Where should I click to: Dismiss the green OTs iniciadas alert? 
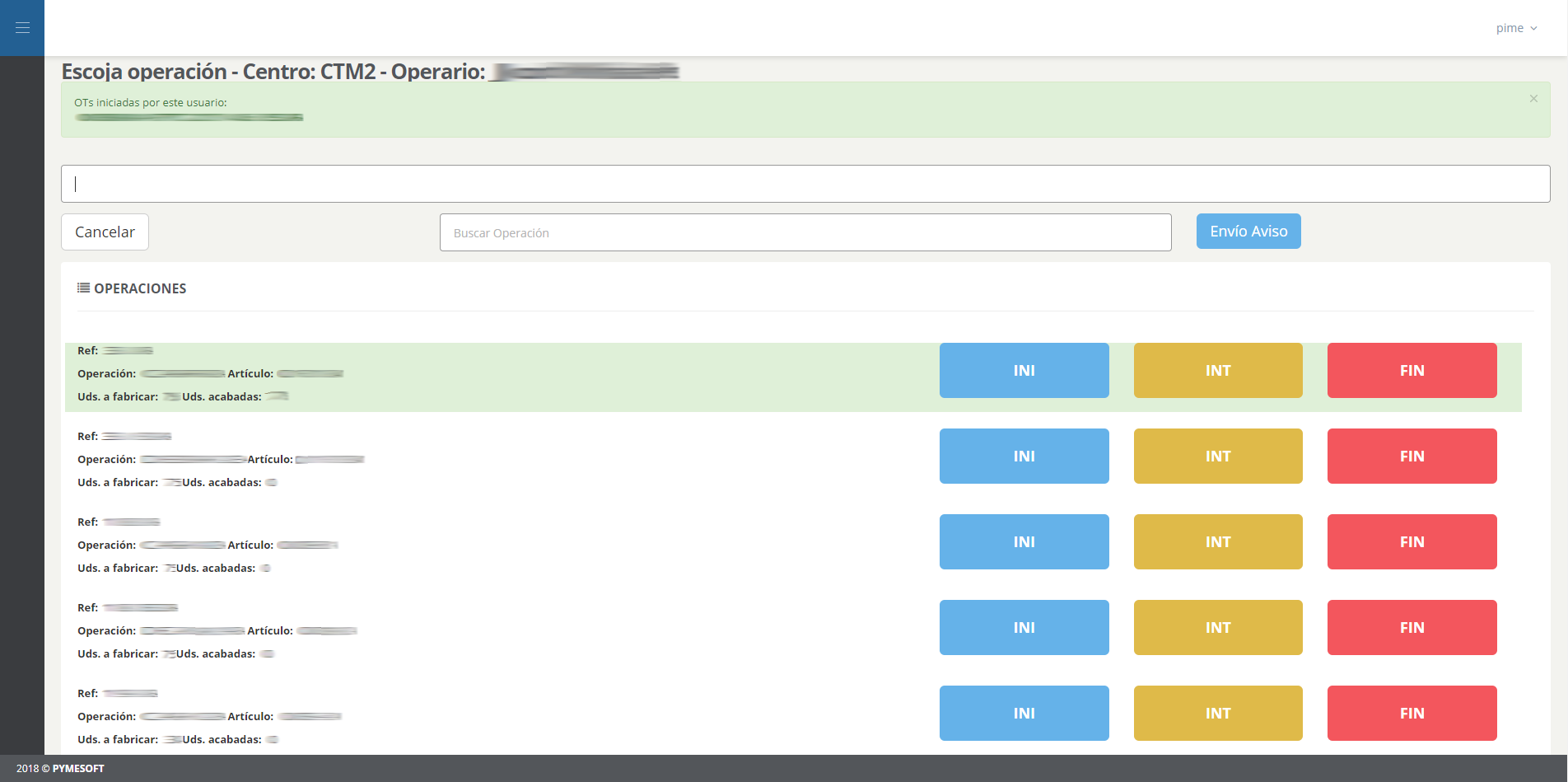(1533, 99)
